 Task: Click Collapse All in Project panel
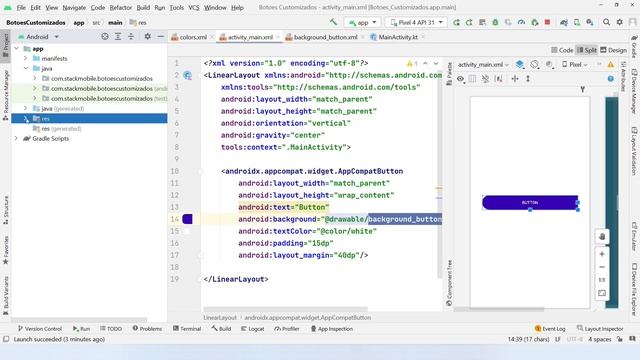[x=131, y=37]
